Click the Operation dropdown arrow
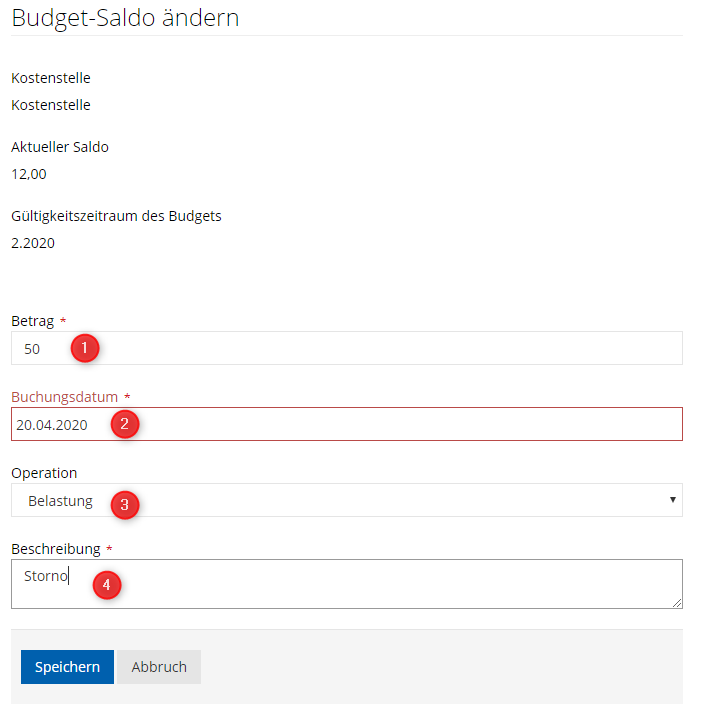The width and height of the screenshot is (711, 716). [672, 500]
